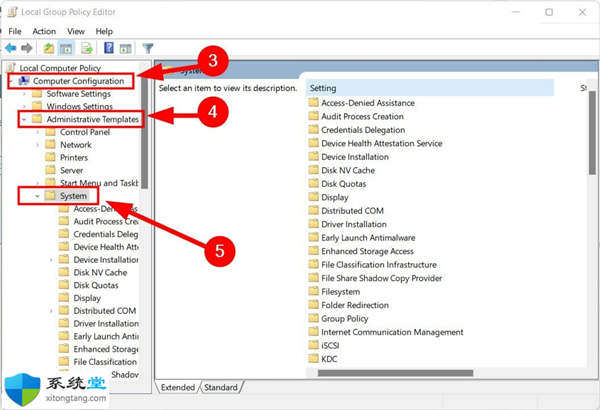This screenshot has height=410, width=600.
Task: Open the Help menu
Action: click(104, 31)
